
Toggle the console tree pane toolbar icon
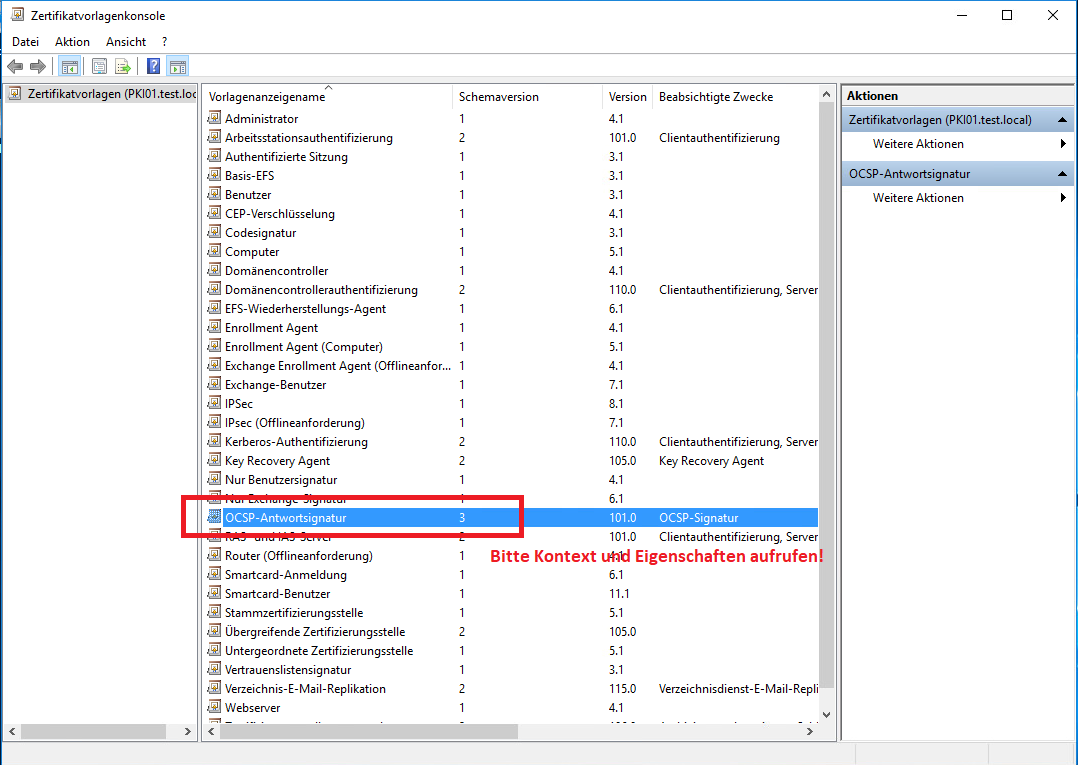coord(69,67)
